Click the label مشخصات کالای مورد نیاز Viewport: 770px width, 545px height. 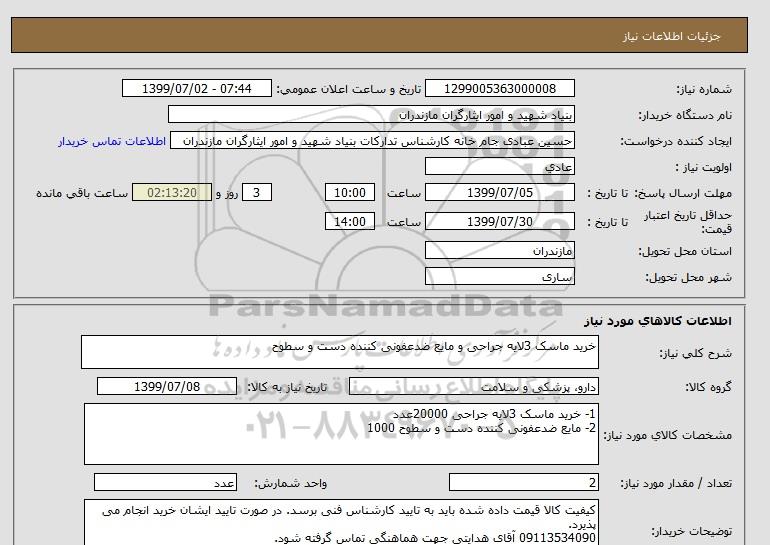[x=667, y=435]
